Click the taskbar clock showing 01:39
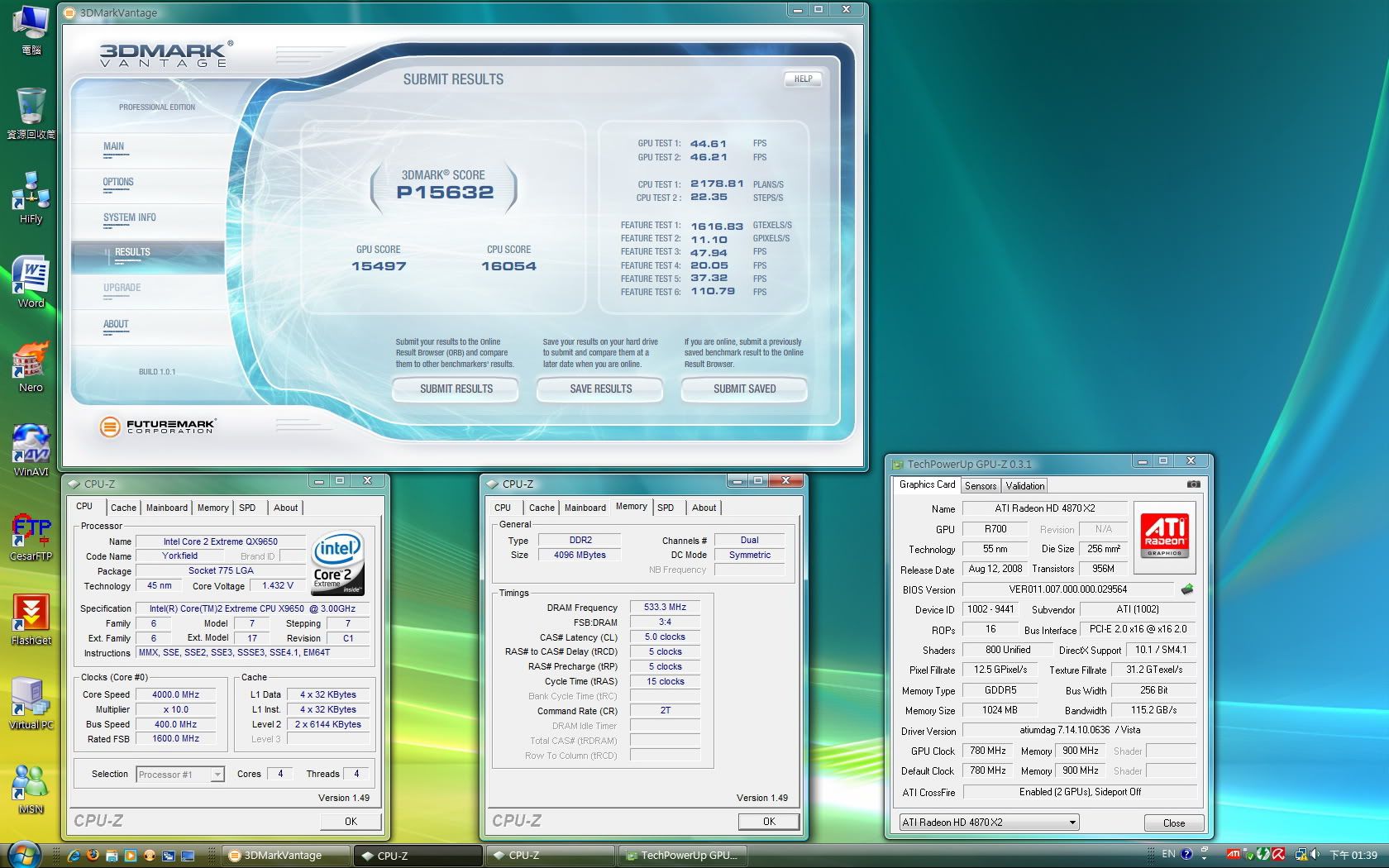Viewport: 1389px width, 868px height. [1353, 855]
